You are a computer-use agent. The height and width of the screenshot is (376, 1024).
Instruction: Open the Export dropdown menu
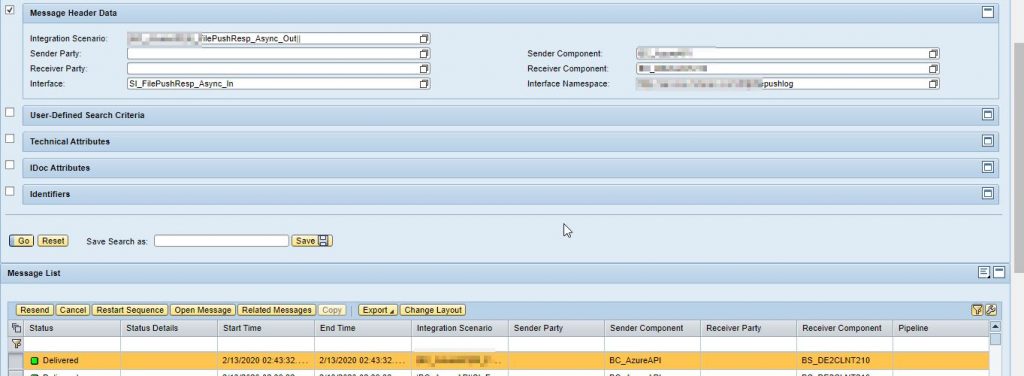378,310
